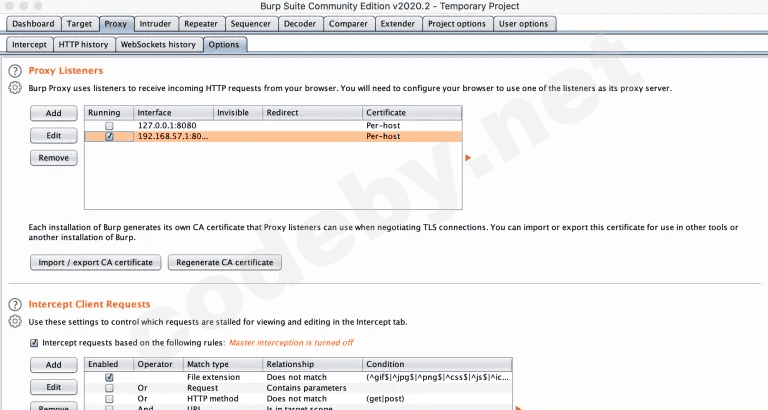Click Edit button in Intercept Client Requests
768x410 pixels.
tap(53, 387)
